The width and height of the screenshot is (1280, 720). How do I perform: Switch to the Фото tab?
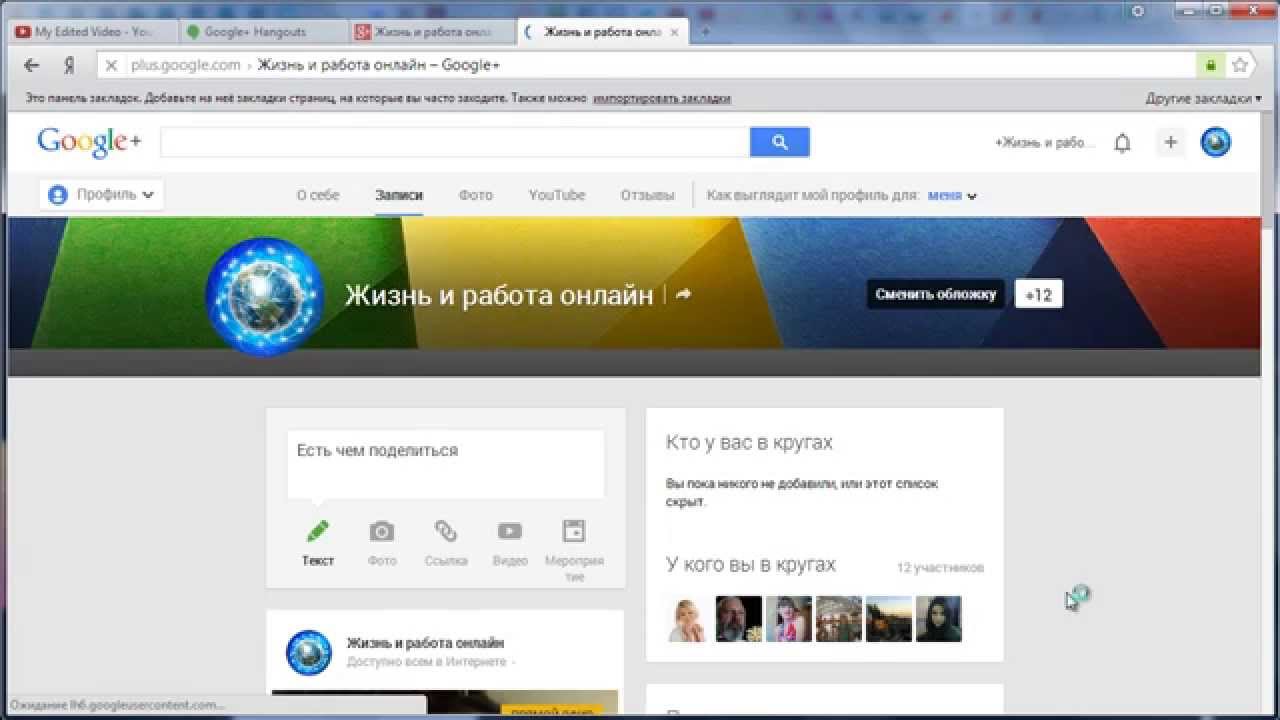pos(476,195)
